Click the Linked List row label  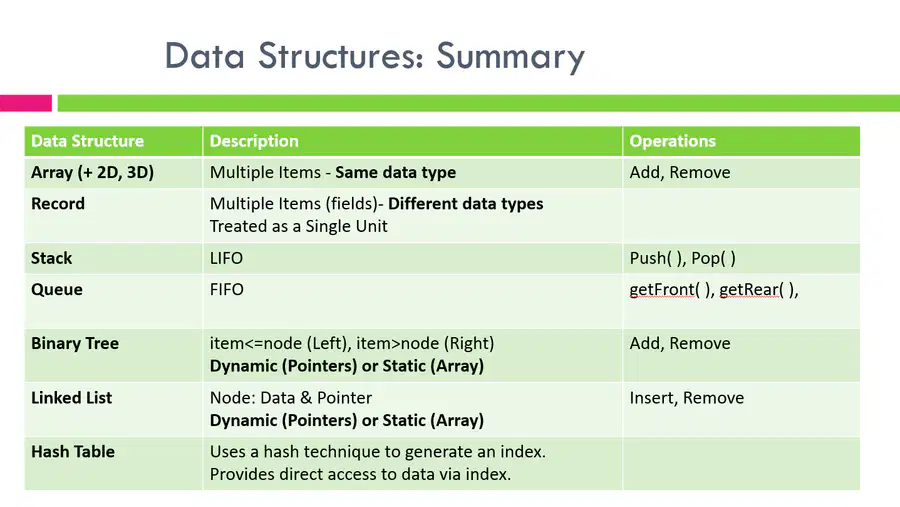pyautogui.click(x=72, y=398)
